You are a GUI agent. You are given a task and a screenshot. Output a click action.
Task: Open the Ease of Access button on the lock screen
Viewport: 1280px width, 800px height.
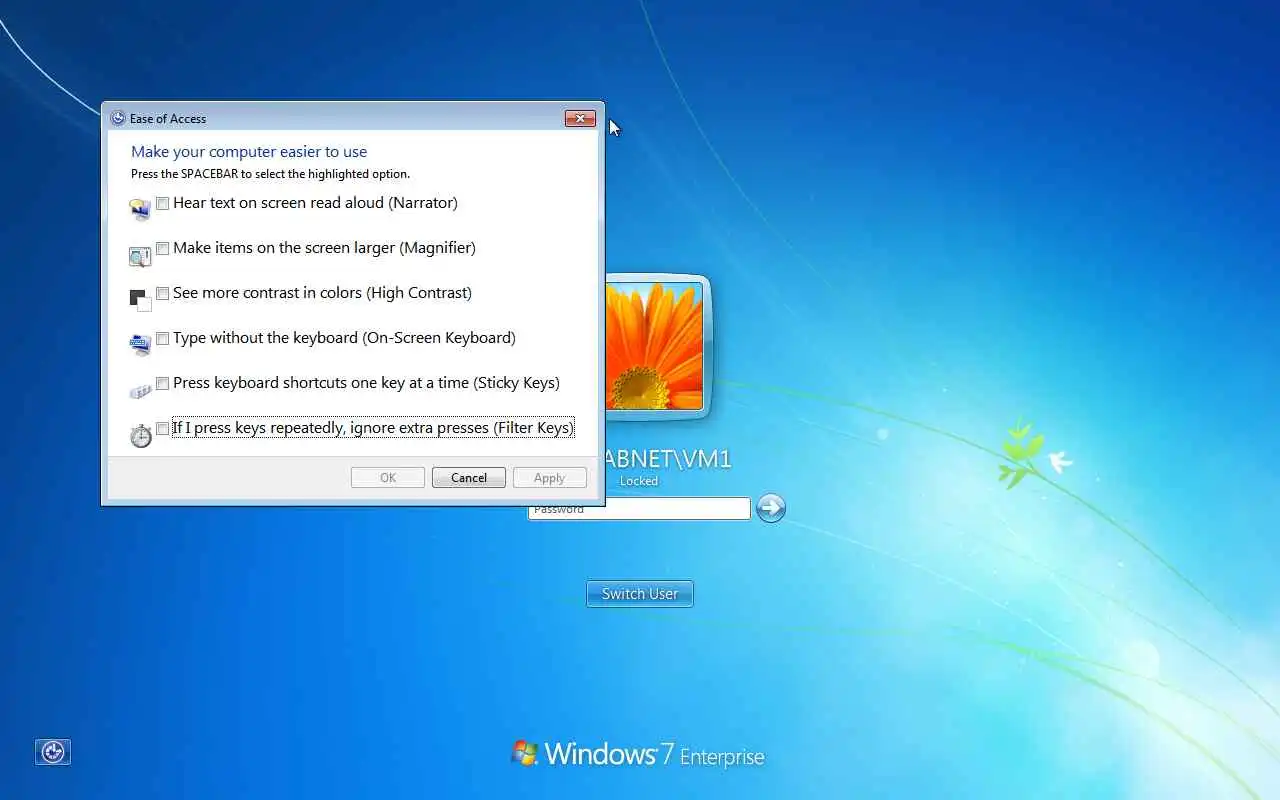coord(53,752)
